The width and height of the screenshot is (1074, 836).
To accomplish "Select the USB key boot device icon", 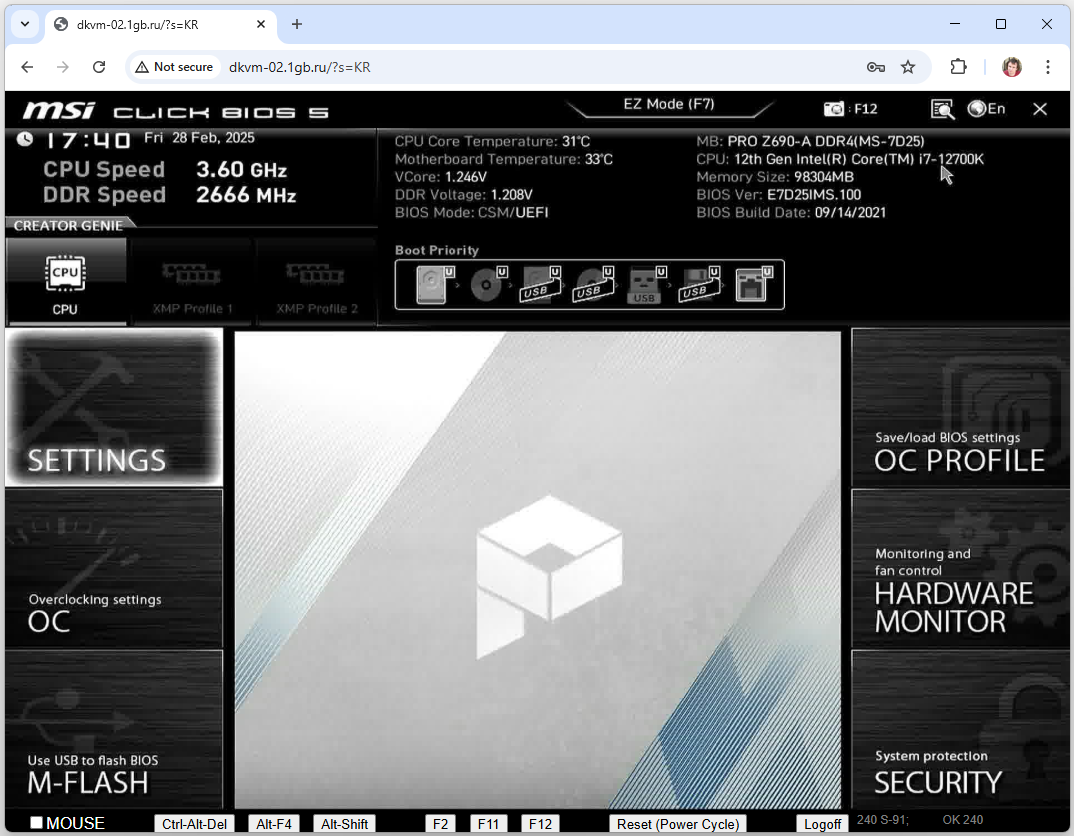I will click(x=642, y=285).
